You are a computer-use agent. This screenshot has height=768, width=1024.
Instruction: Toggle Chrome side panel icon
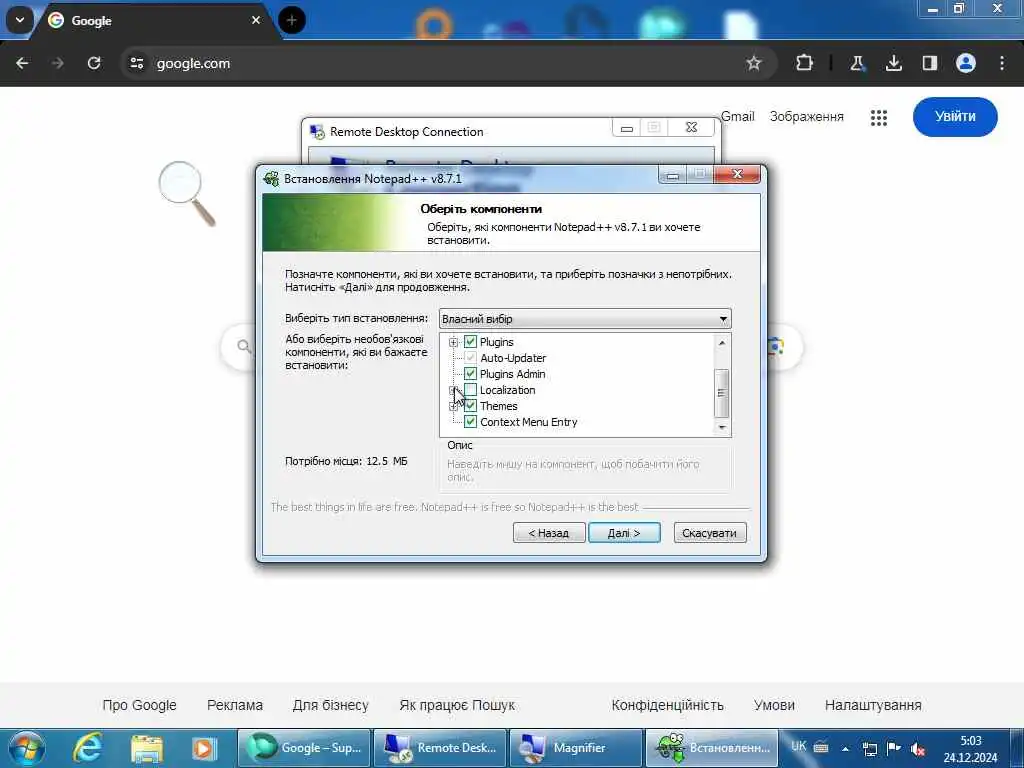point(930,63)
